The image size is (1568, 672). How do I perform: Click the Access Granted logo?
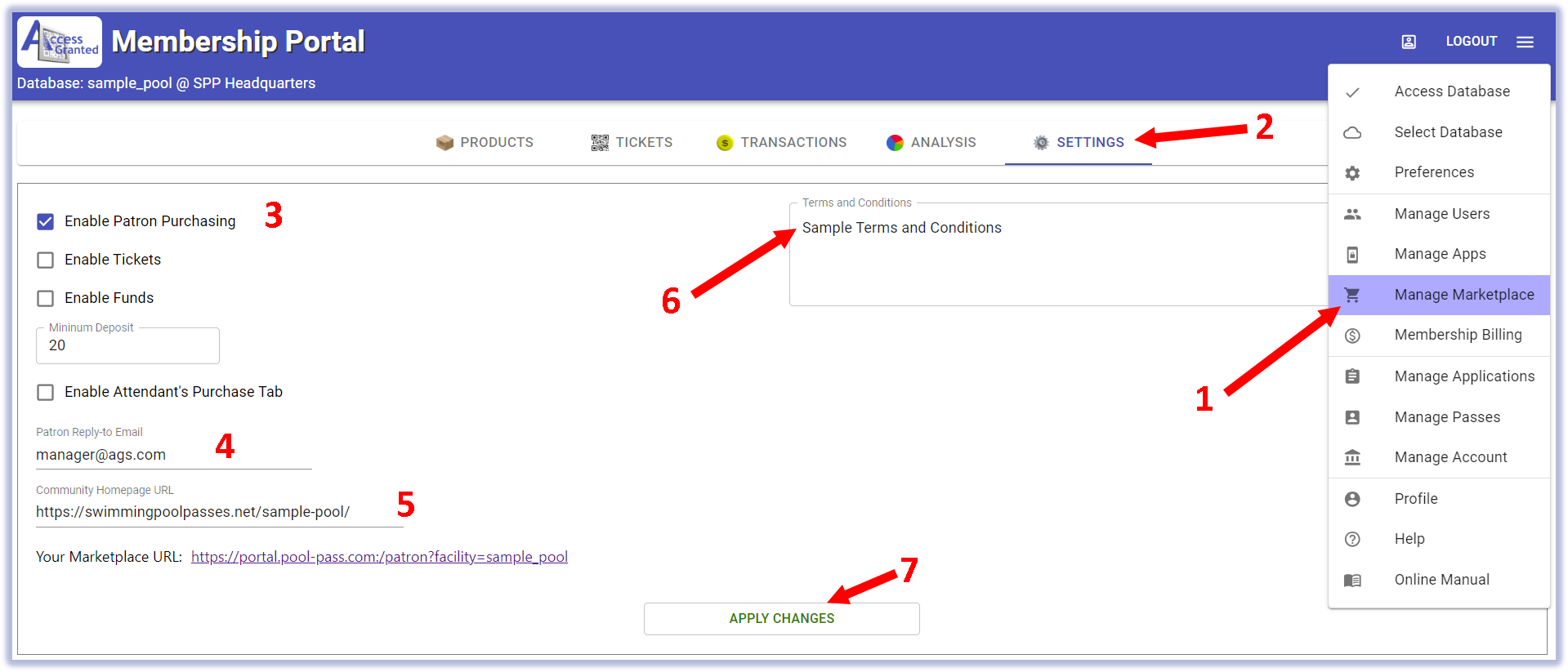coord(60,42)
